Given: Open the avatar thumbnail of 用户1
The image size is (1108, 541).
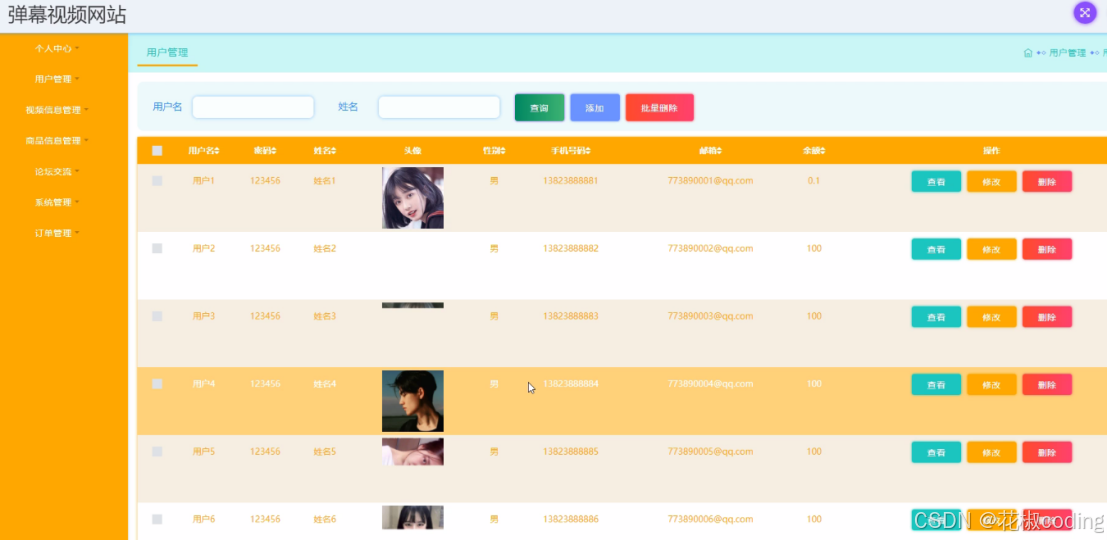Looking at the screenshot, I should [x=413, y=198].
